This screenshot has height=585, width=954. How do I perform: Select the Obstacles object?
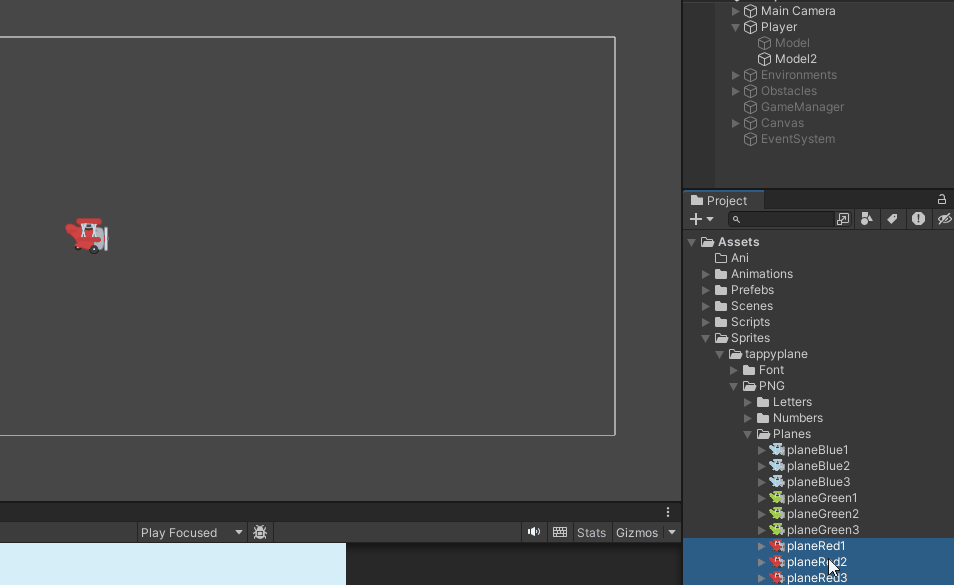[789, 91]
